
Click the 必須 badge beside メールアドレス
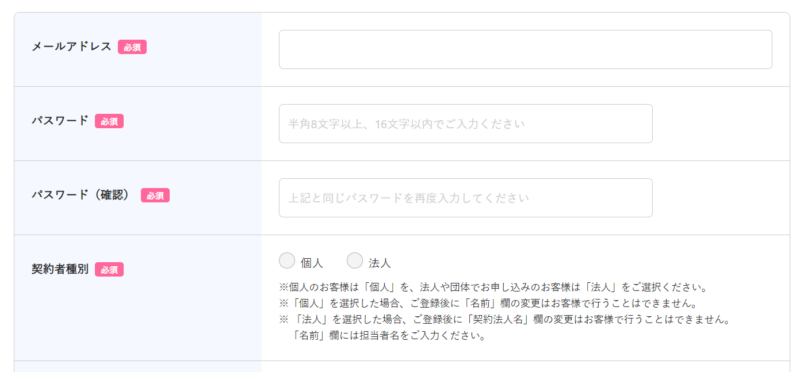[x=132, y=47]
